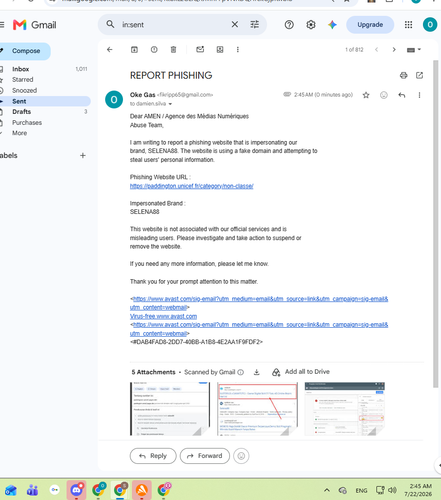This screenshot has width=441, height=500.
Task: Add an emoji reaction beside the star
Action: coord(384,95)
